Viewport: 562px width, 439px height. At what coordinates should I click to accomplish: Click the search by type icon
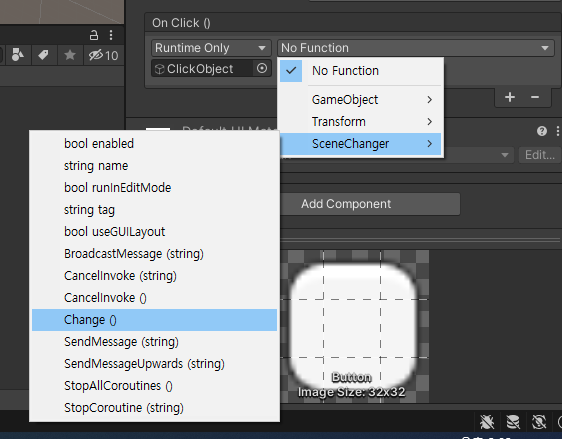click(18, 55)
